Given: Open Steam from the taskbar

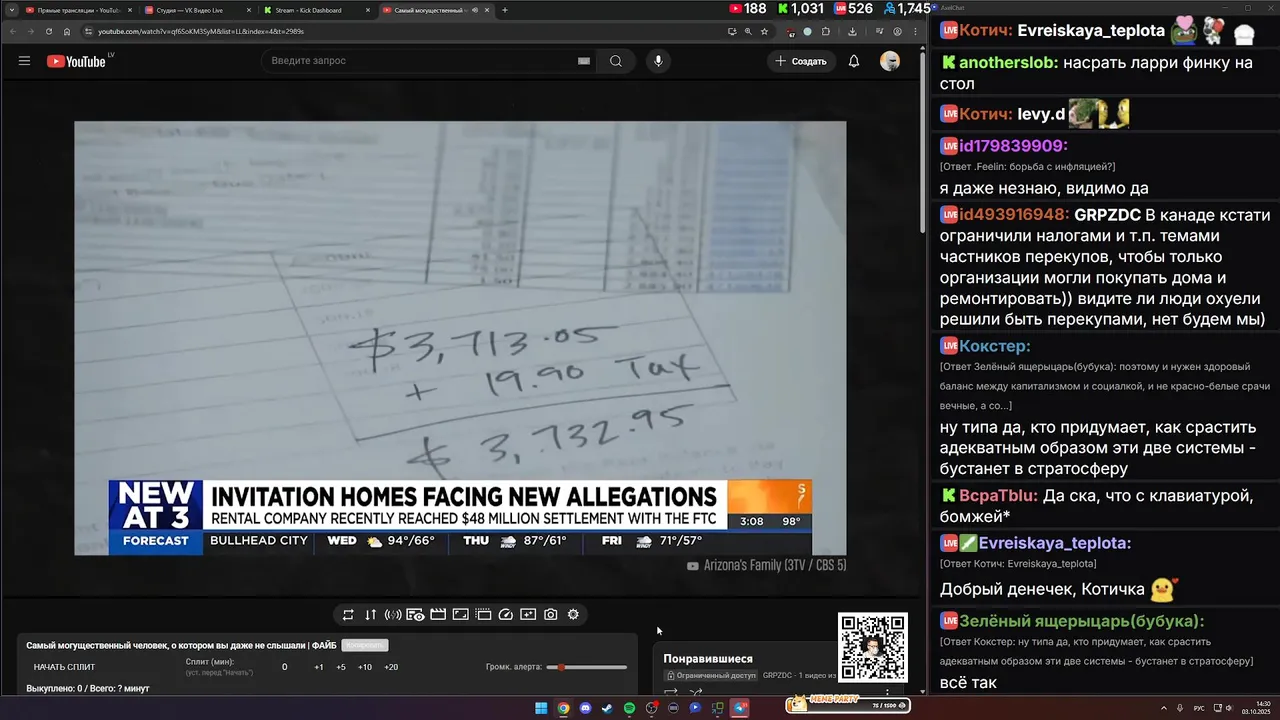Looking at the screenshot, I should click(x=607, y=708).
